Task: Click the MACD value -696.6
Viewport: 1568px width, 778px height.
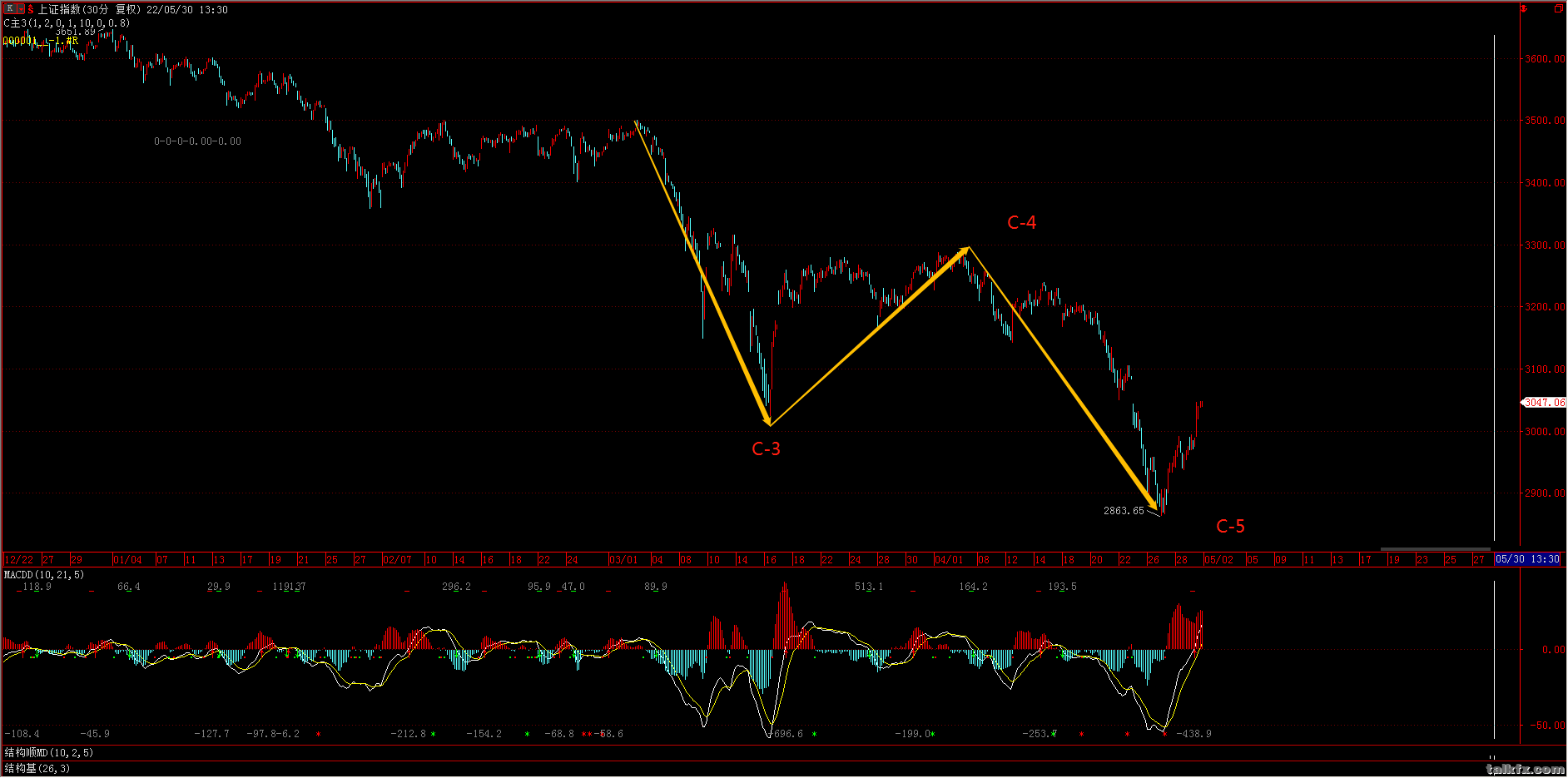Action: [x=786, y=734]
